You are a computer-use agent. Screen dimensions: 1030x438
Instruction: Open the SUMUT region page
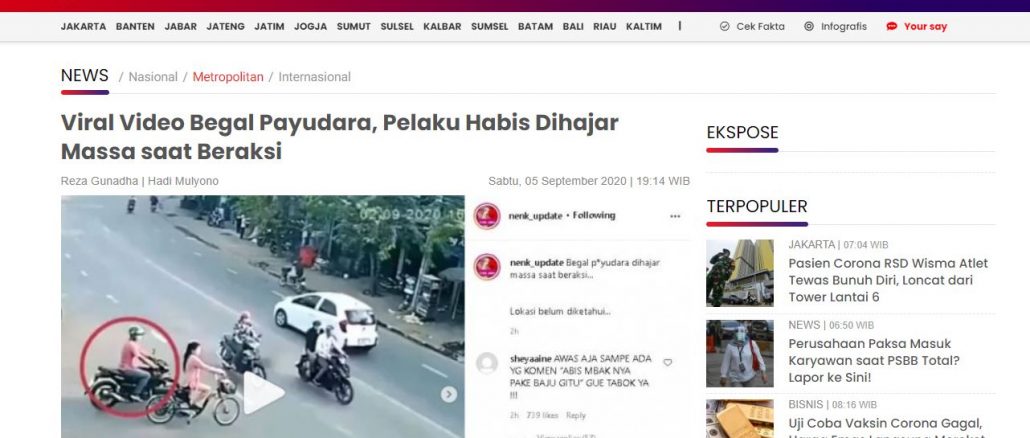coord(354,27)
